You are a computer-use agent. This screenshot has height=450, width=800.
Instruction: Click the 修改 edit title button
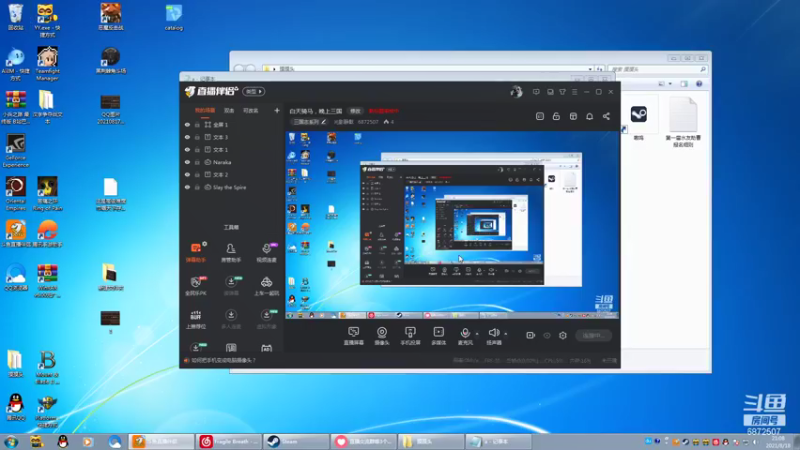coord(355,111)
